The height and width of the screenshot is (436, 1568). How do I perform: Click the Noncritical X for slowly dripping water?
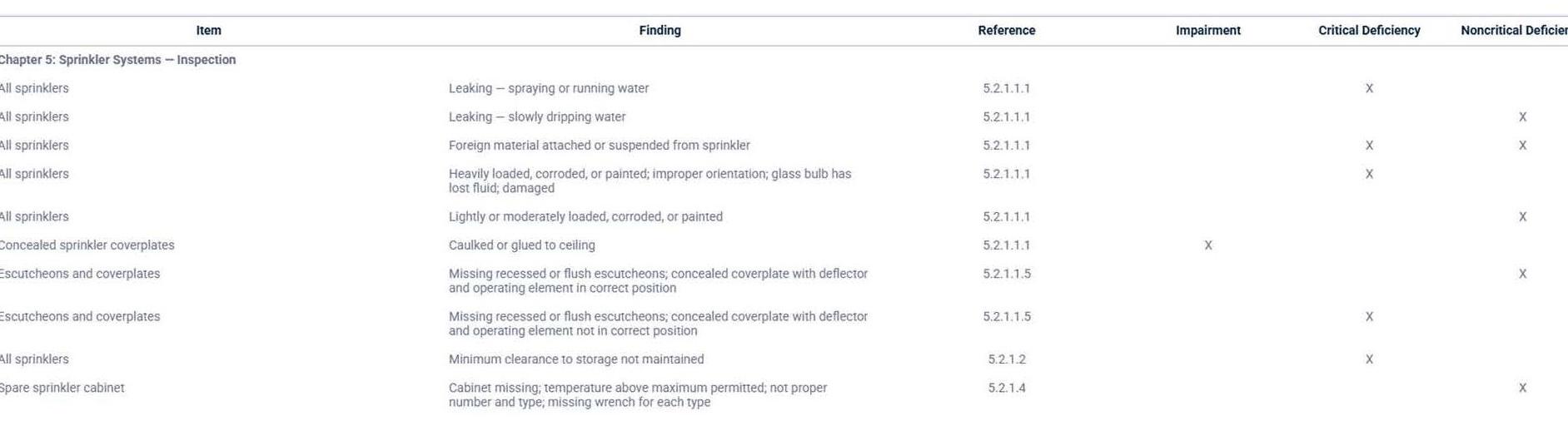(x=1522, y=117)
